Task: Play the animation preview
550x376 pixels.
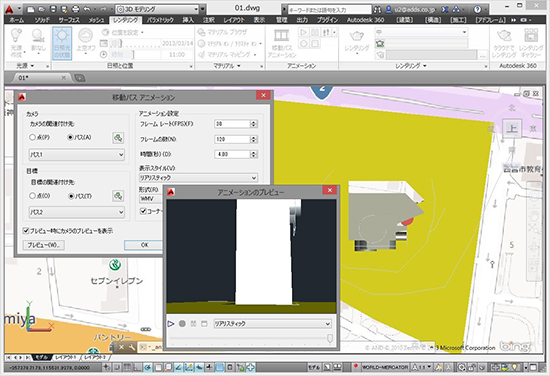Action: (x=171, y=323)
